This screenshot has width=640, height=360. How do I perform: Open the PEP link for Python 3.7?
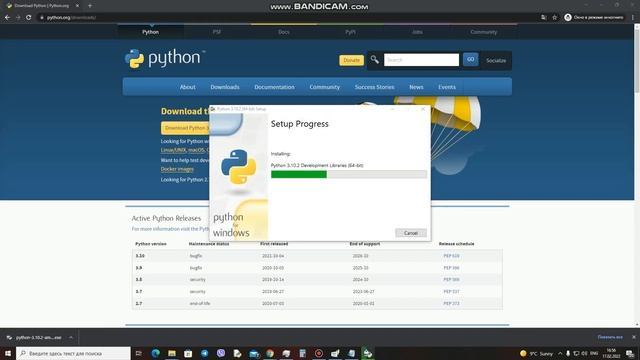pos(451,291)
